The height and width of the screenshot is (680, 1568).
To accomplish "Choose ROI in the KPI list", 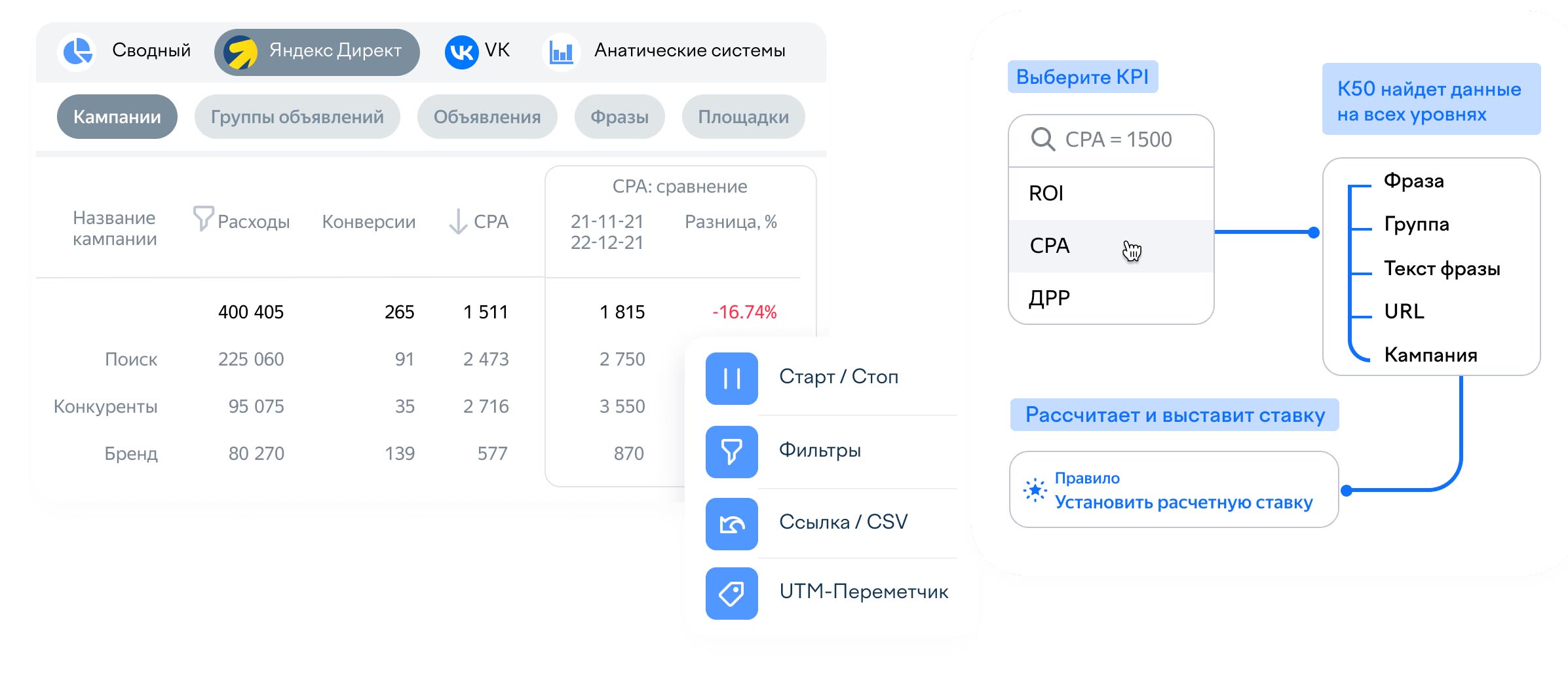I will click(1111, 193).
